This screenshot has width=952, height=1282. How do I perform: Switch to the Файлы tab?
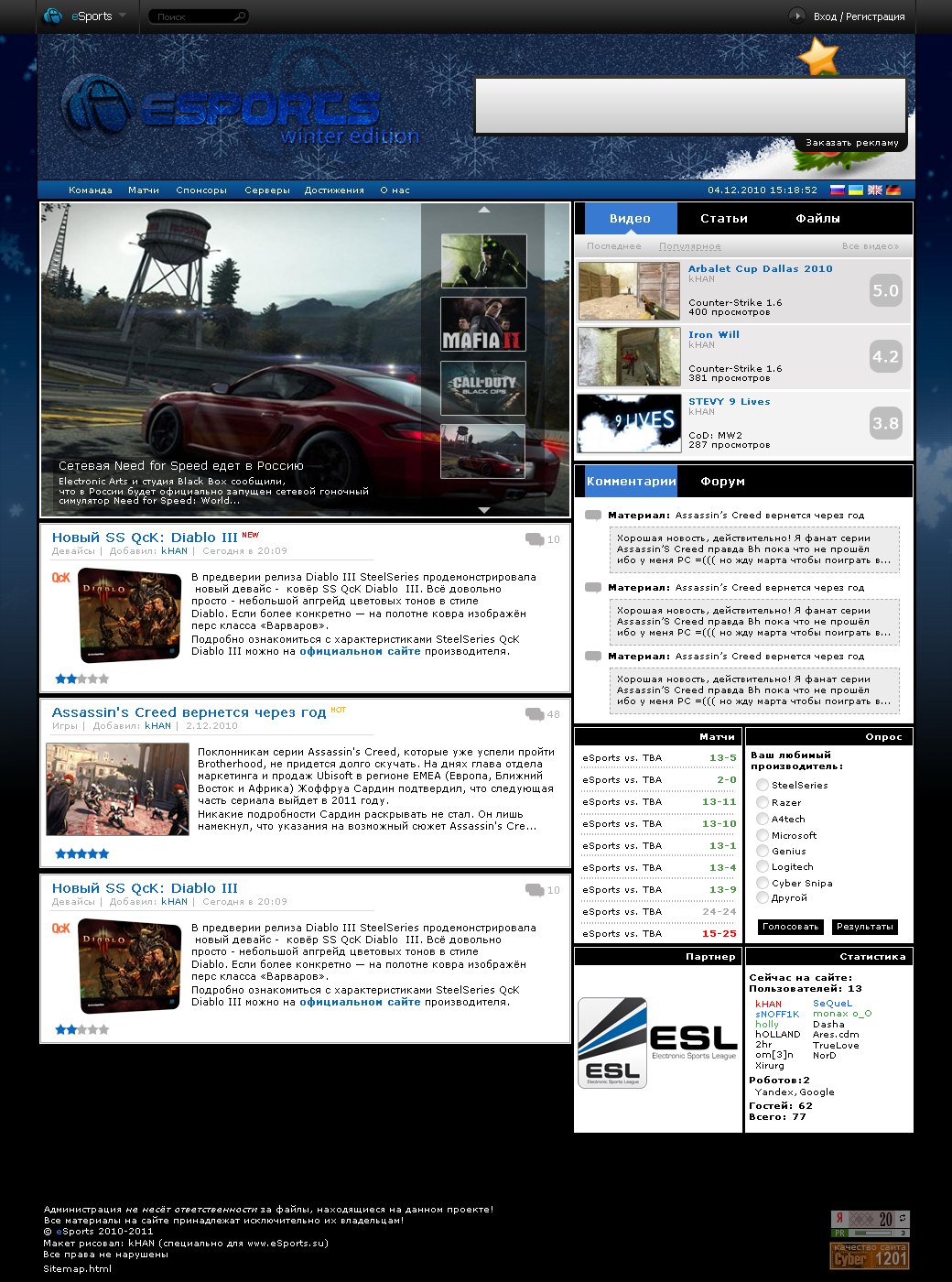[818, 219]
